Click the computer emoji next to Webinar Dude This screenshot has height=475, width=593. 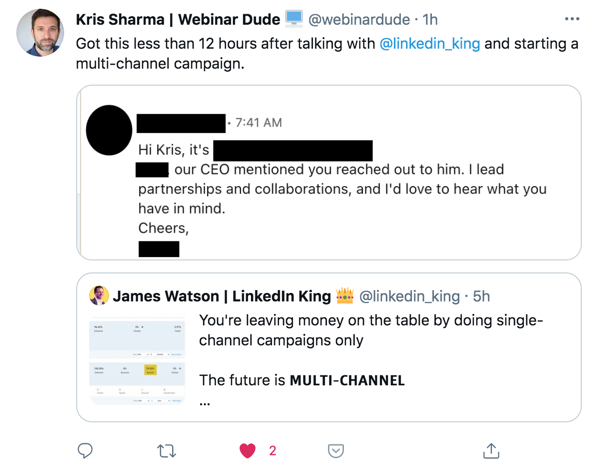[294, 19]
